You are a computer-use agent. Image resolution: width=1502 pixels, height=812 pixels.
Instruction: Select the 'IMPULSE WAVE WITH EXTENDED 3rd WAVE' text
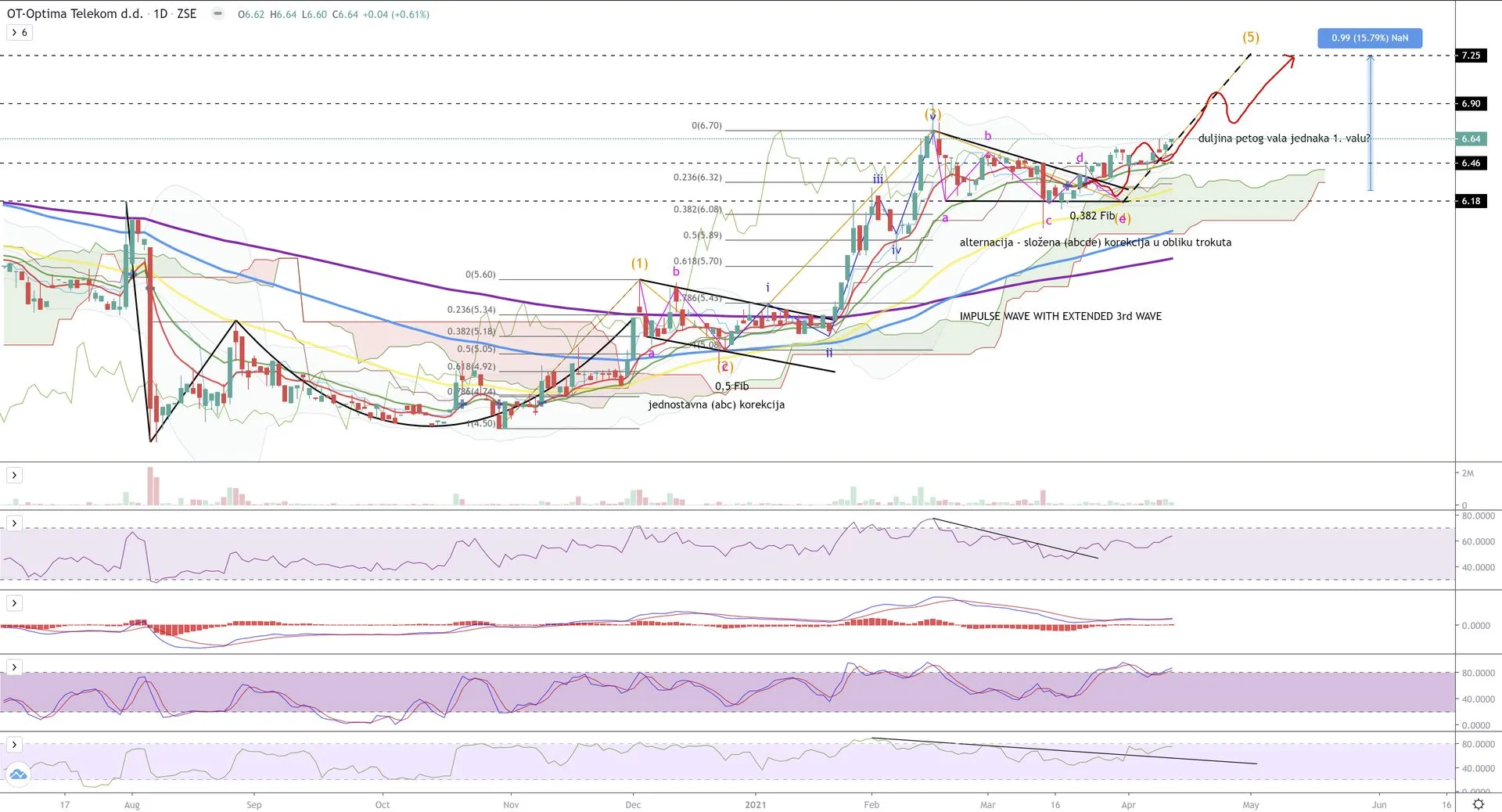pos(1060,316)
